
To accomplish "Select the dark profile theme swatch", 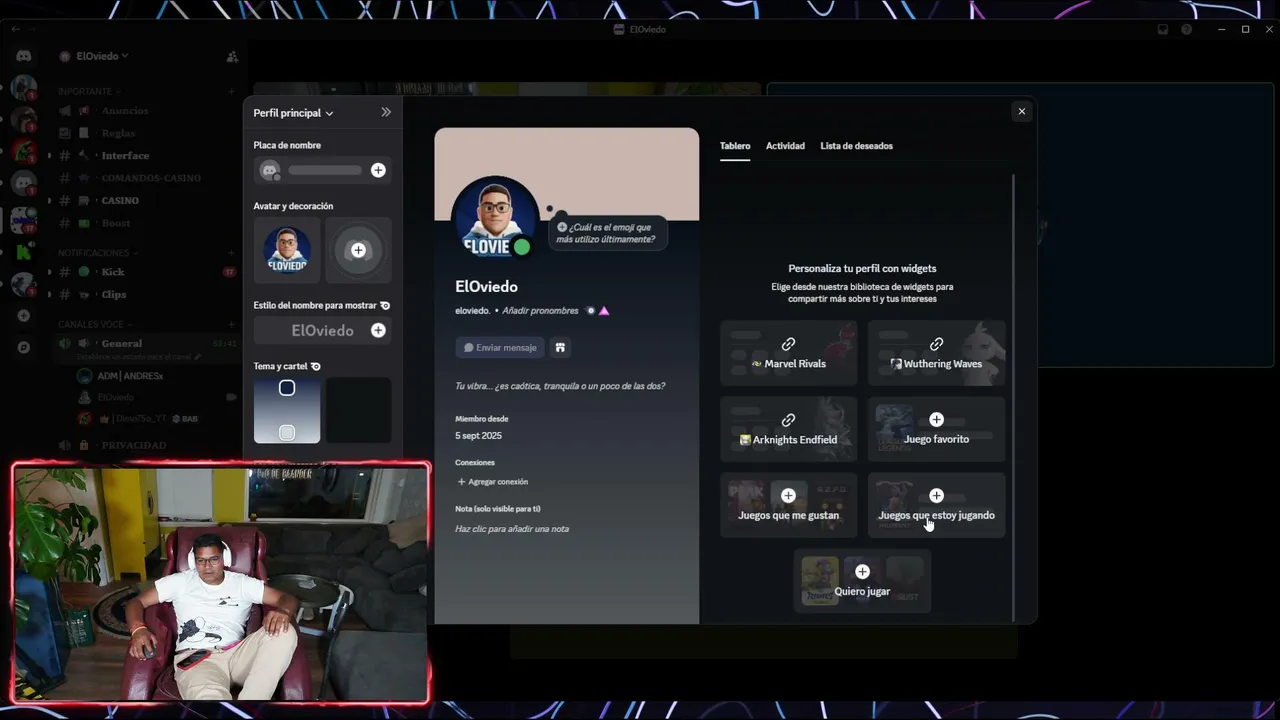I will coord(358,410).
